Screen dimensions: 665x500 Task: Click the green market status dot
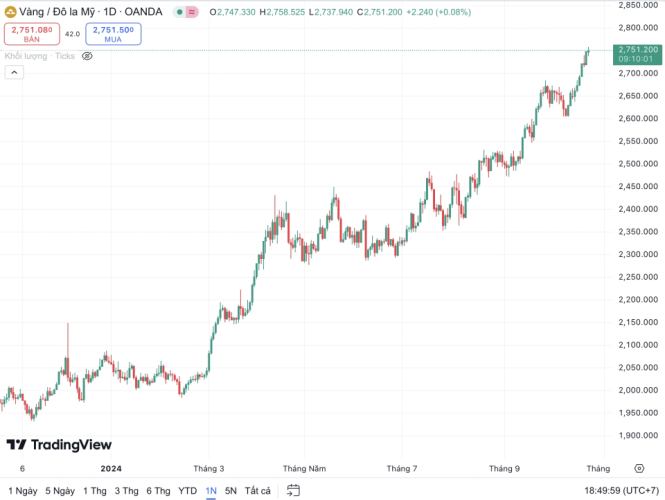click(179, 12)
